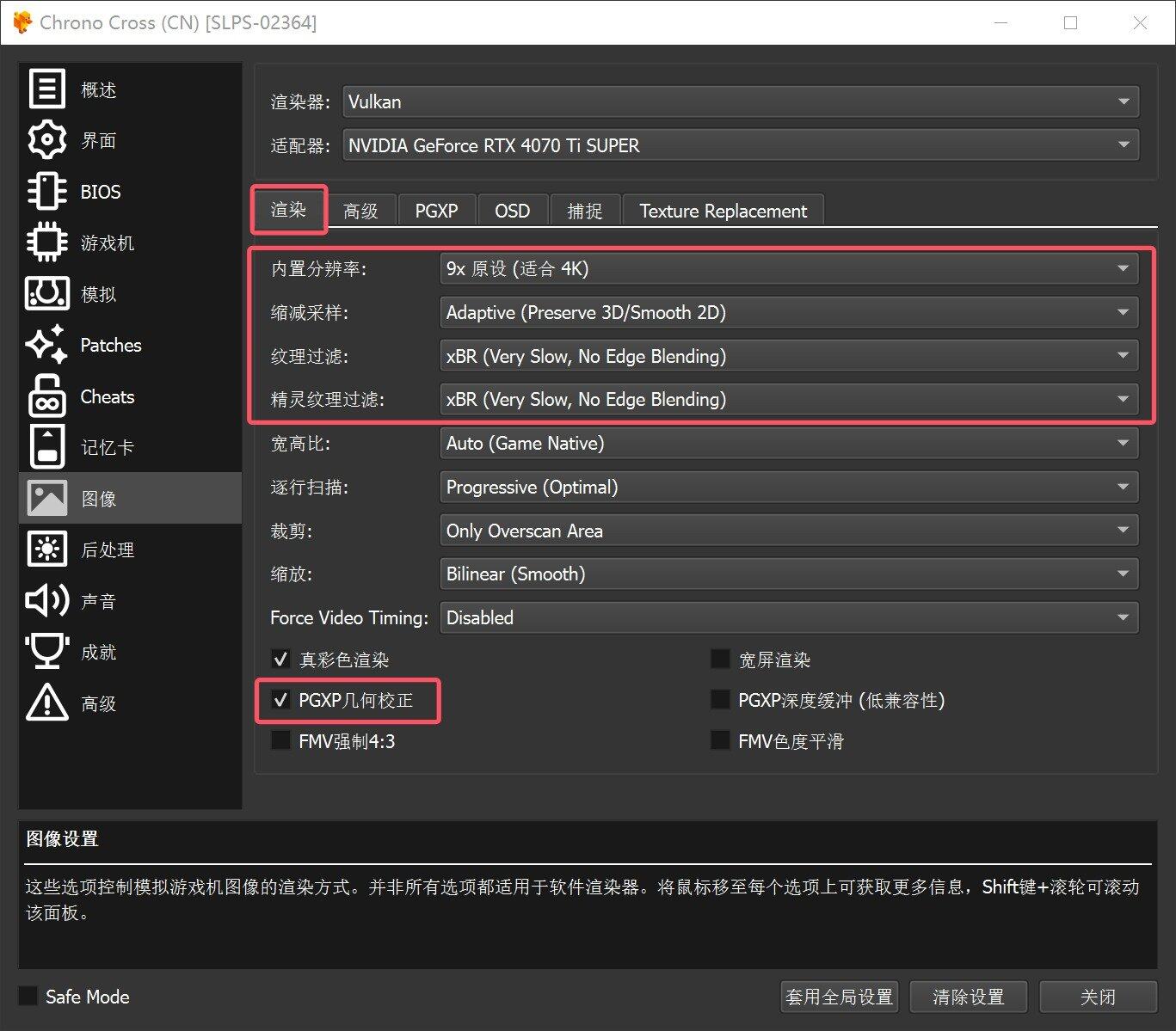Open the 缩减采样 Adaptive dropdown

[788, 312]
